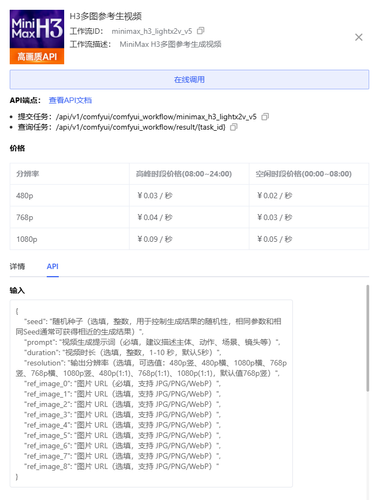Open the 查看API文档 link
This screenshot has width=380, height=500.
click(x=70, y=100)
